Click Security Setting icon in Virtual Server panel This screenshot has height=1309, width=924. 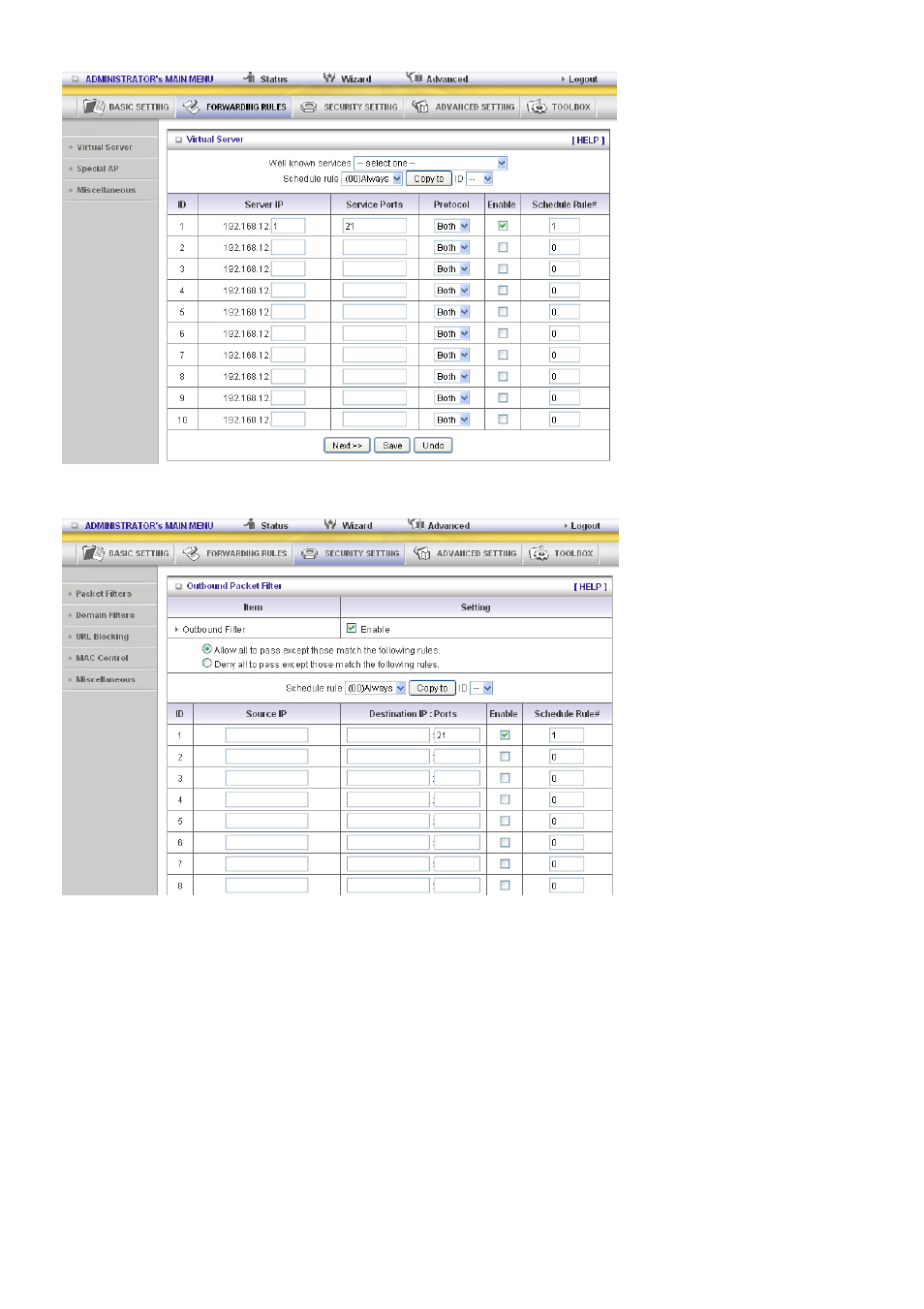click(309, 107)
